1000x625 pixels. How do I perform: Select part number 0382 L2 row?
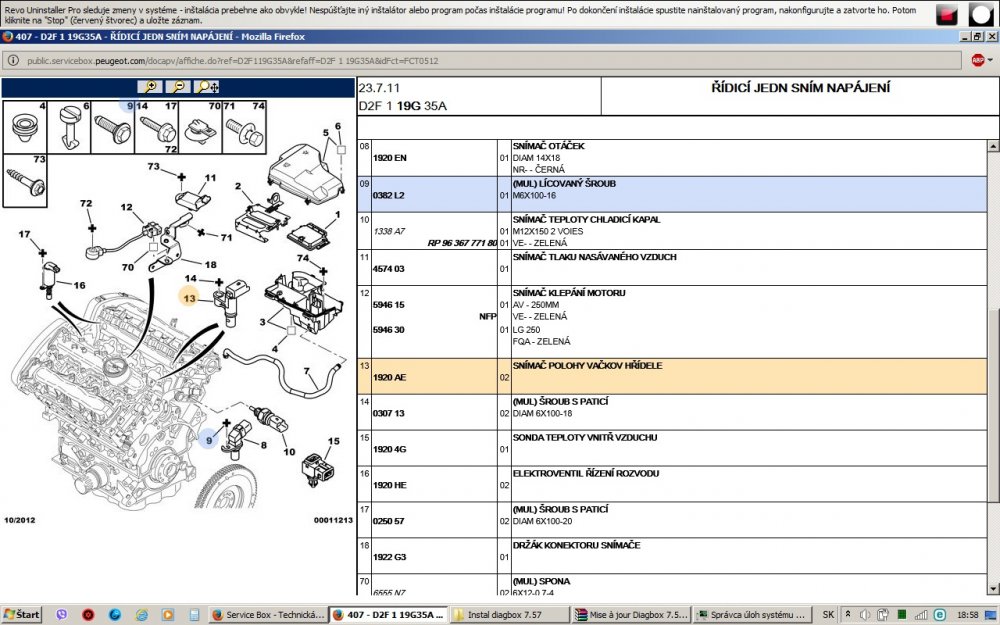(x=672, y=195)
